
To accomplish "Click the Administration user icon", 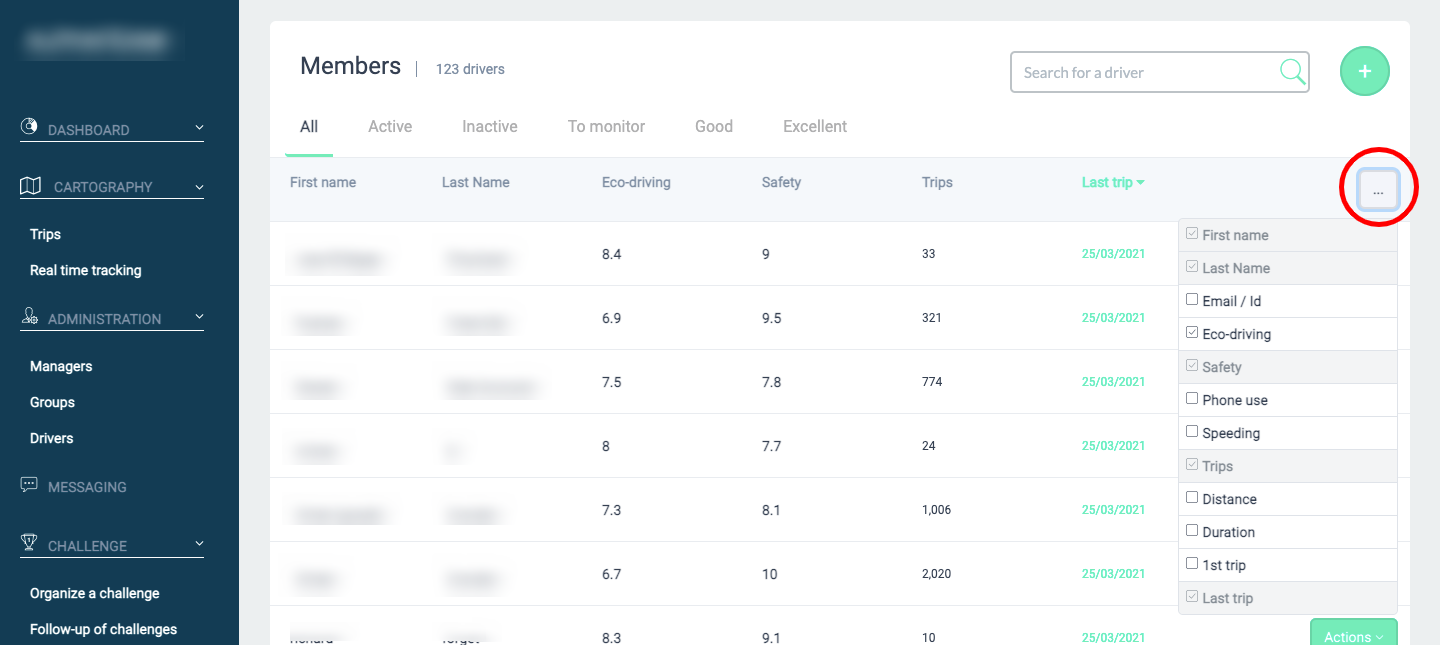I will 30,317.
